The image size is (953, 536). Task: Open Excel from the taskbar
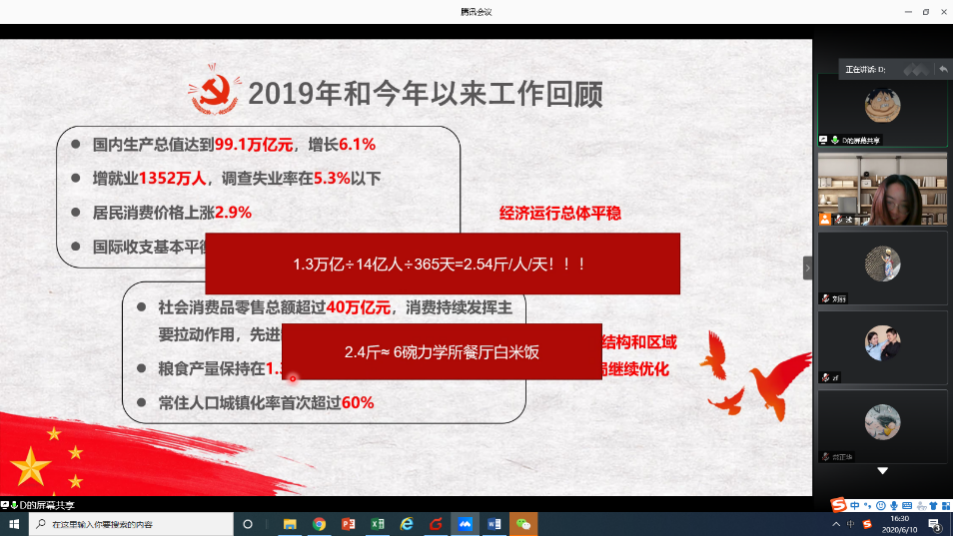point(377,524)
